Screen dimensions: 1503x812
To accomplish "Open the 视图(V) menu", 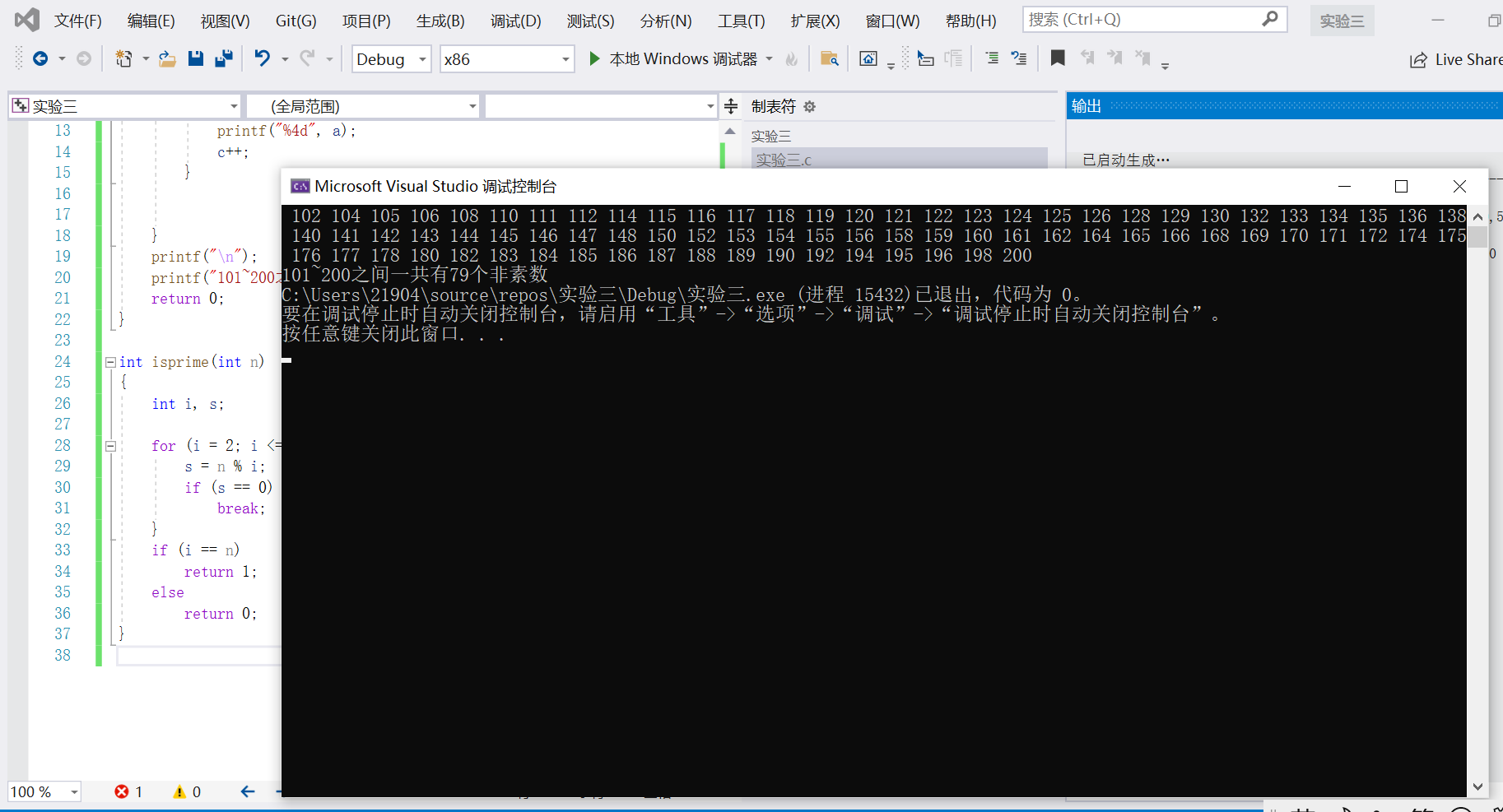I will [x=226, y=21].
